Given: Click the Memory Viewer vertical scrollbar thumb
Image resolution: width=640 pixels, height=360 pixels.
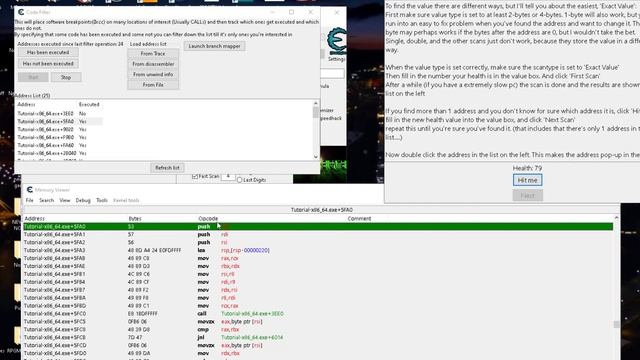Looking at the screenshot, I should click(616, 324).
